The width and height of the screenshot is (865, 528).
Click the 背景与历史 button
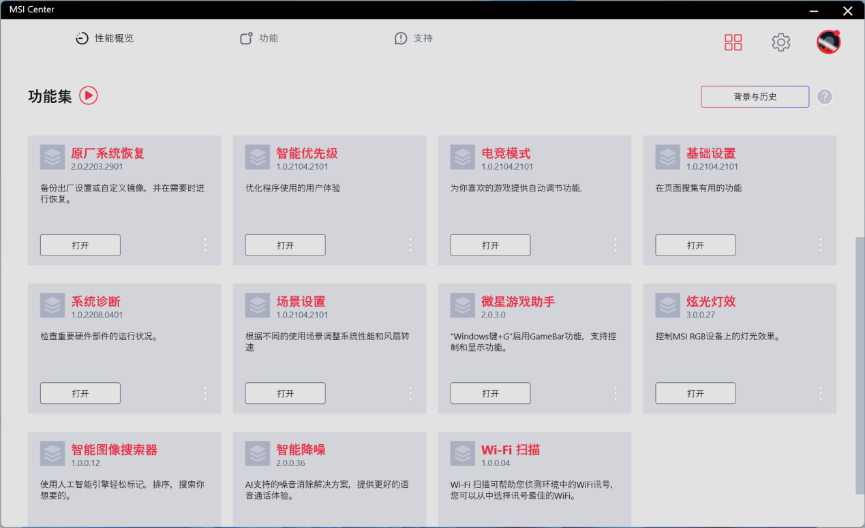coord(755,97)
